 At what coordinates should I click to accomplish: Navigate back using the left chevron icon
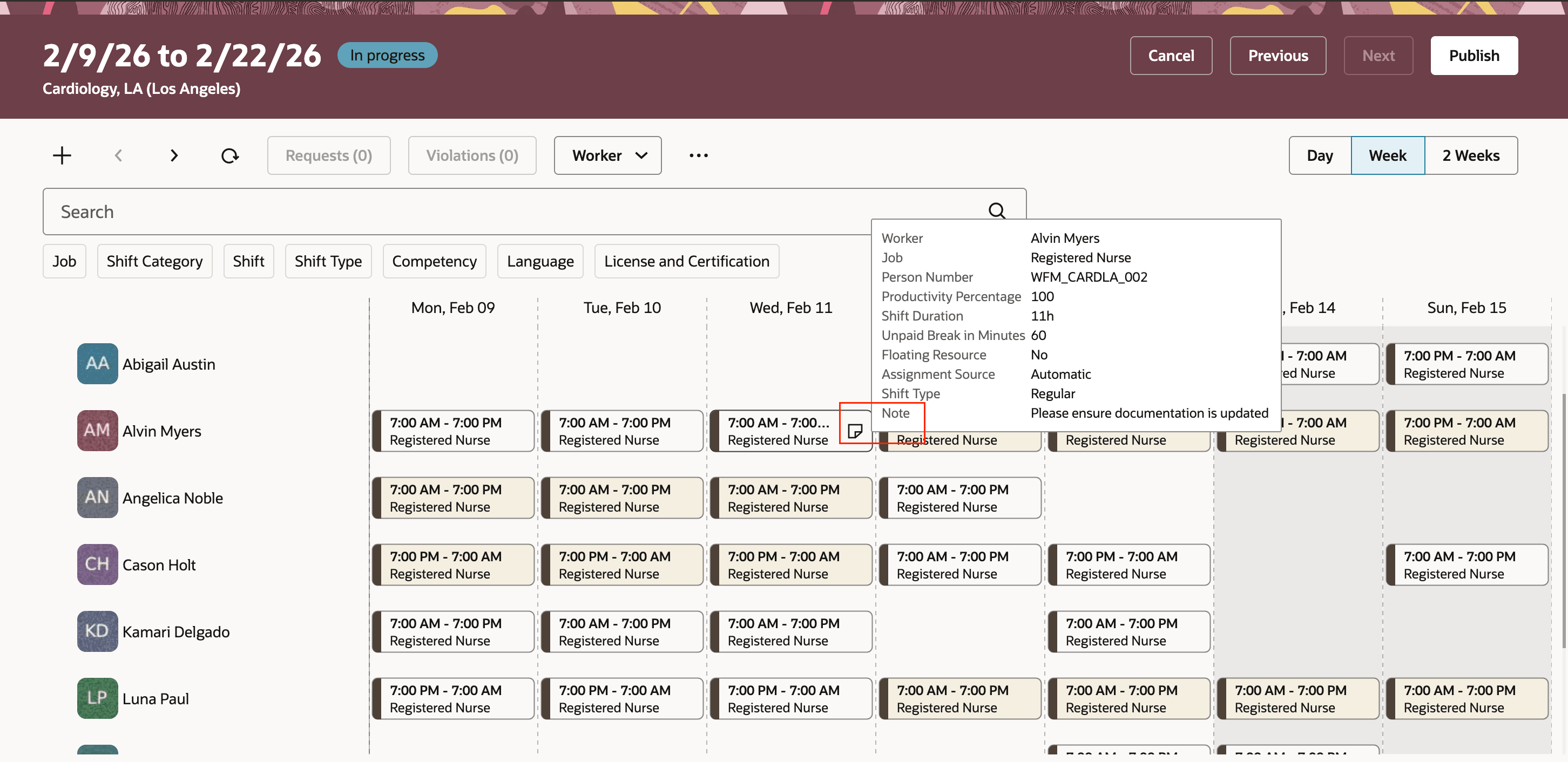coord(119,155)
